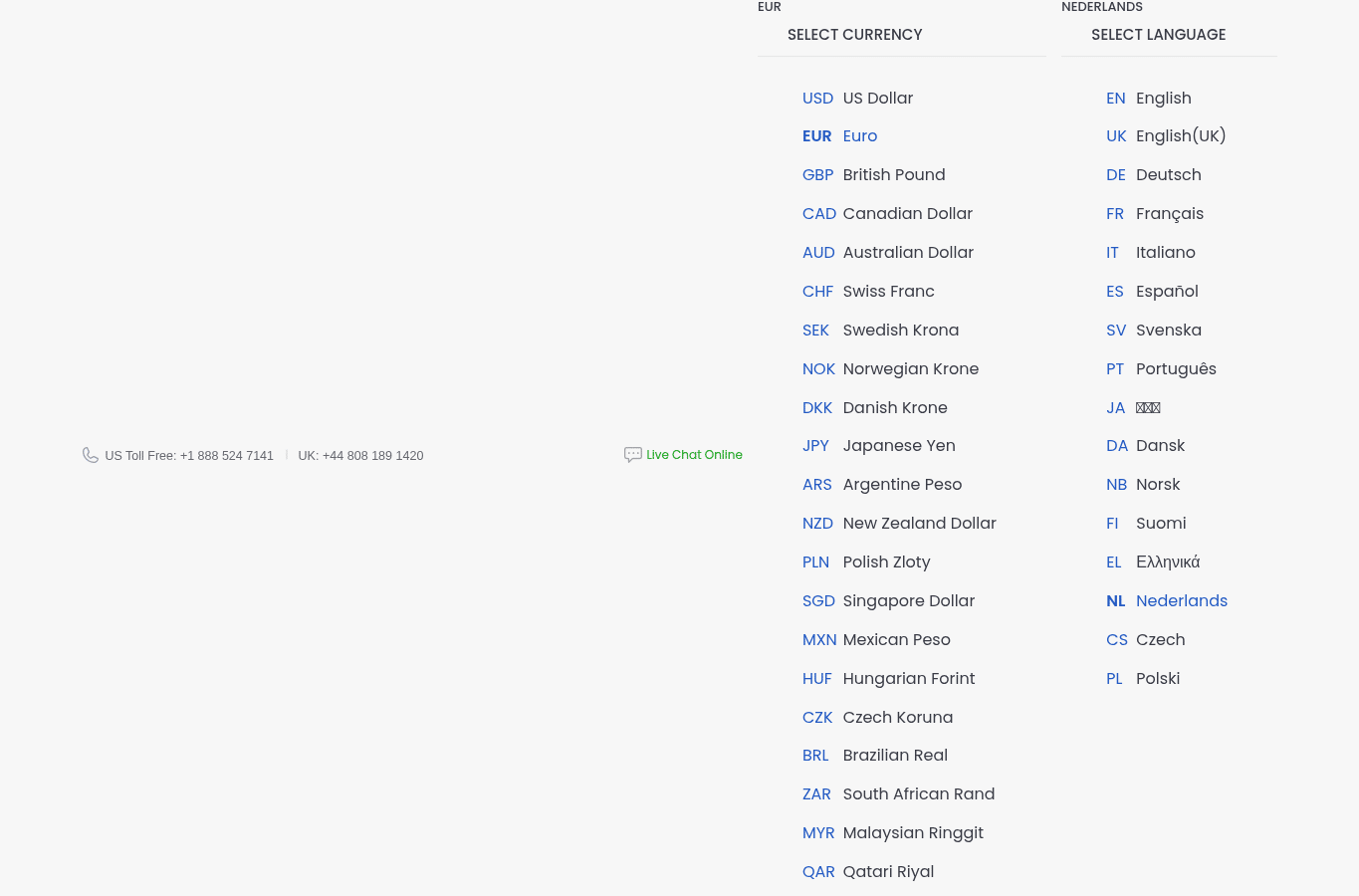Select South African Rand currency
1359x896 pixels.
(899, 794)
